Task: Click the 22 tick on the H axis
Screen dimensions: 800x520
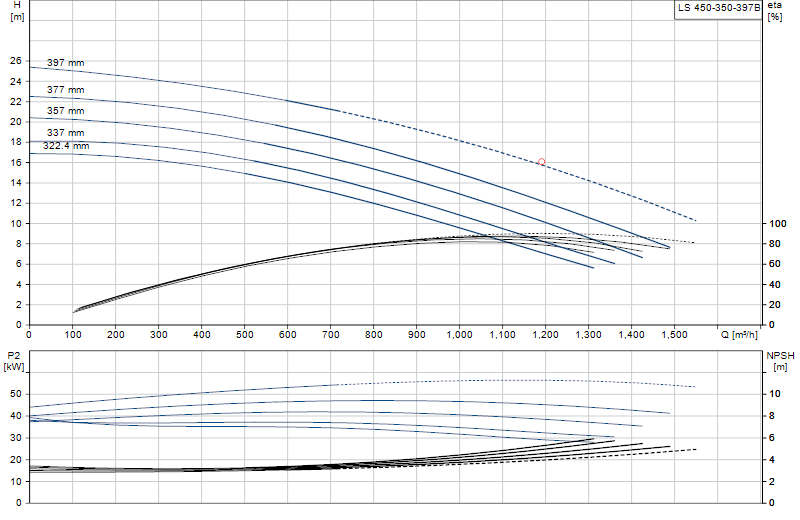Action: pyautogui.click(x=16, y=102)
